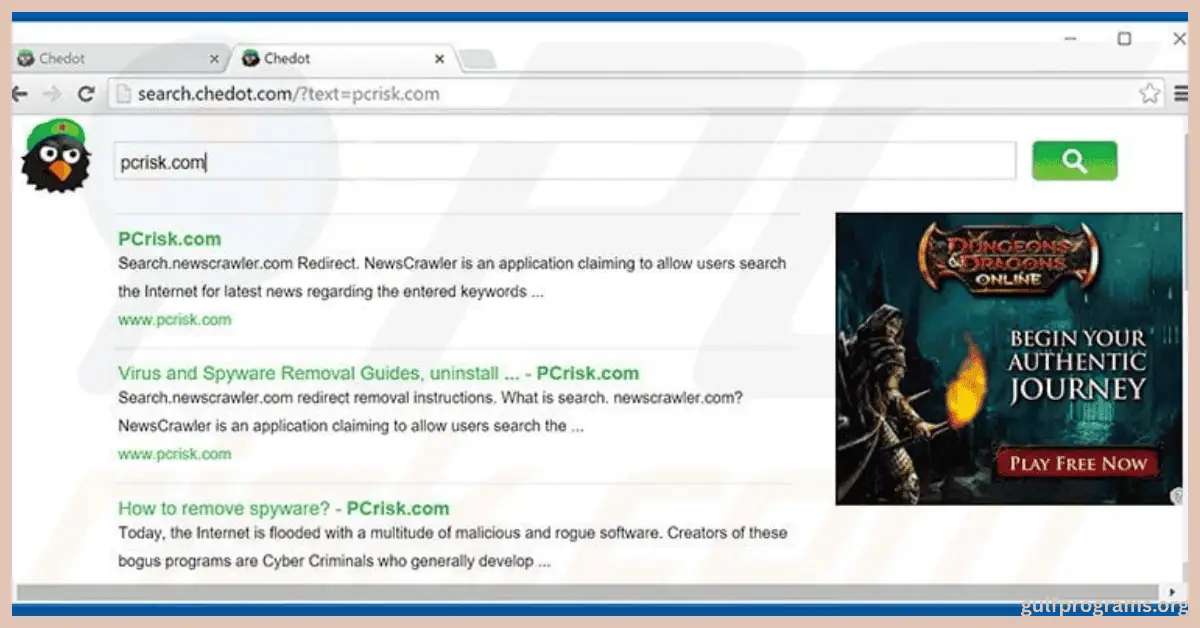Reload the current page
Viewport: 1200px width, 628px height.
point(86,94)
